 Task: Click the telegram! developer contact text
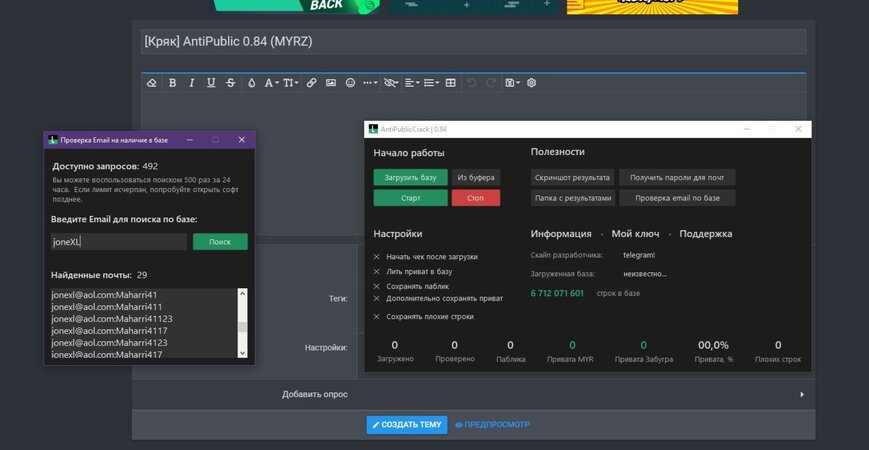639,255
